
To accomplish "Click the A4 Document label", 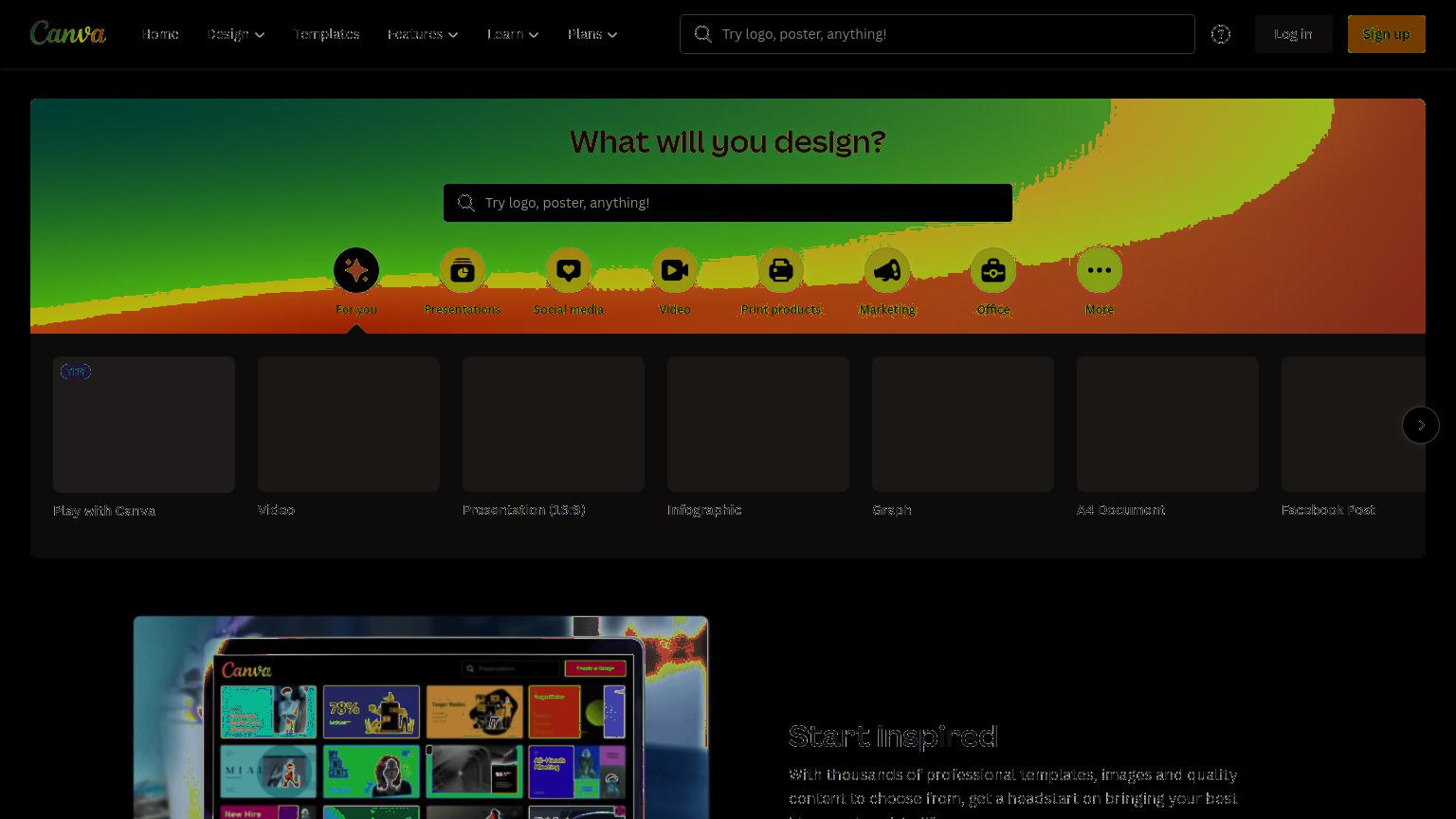I will [1120, 510].
